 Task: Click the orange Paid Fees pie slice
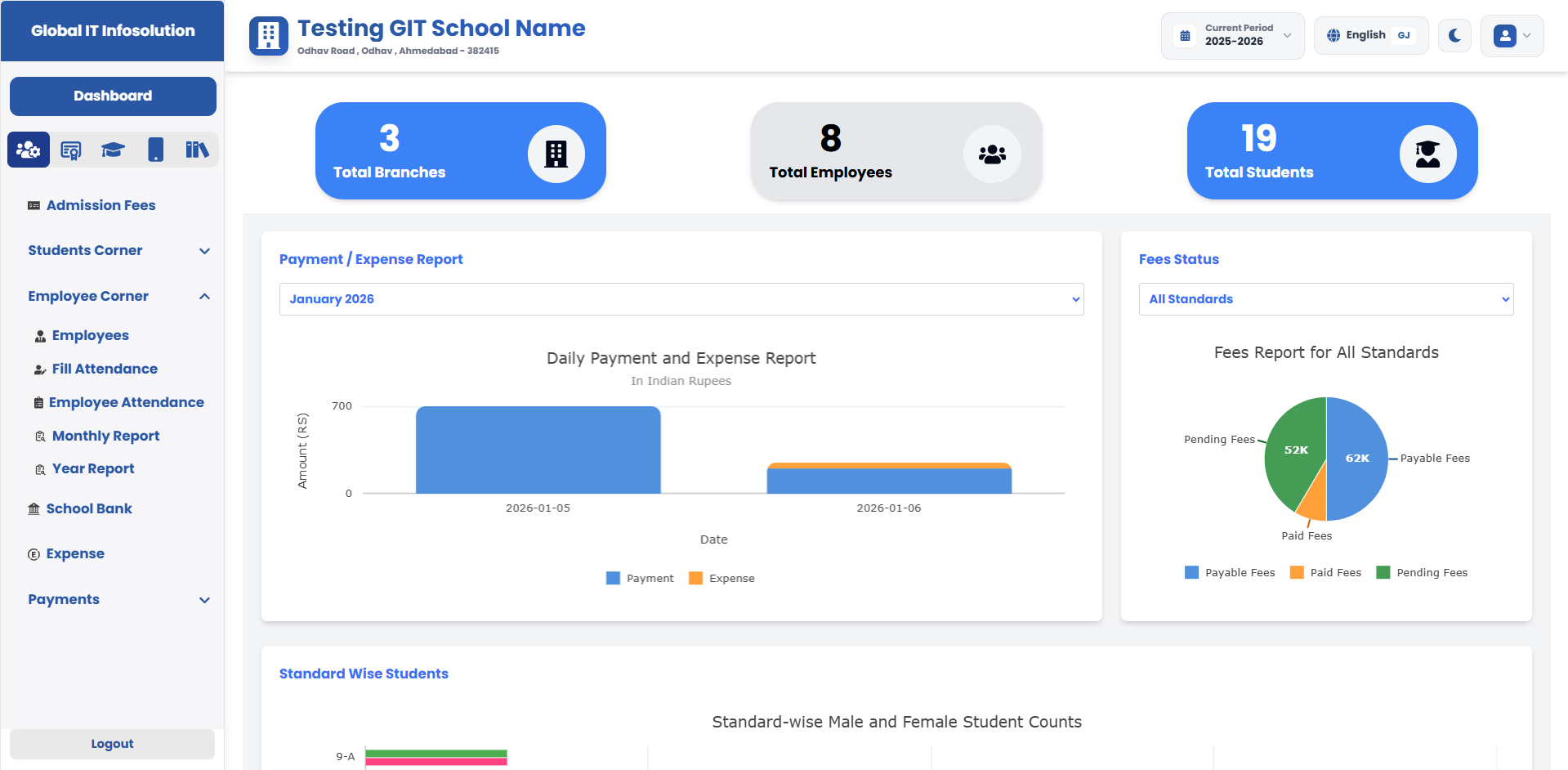[1314, 502]
